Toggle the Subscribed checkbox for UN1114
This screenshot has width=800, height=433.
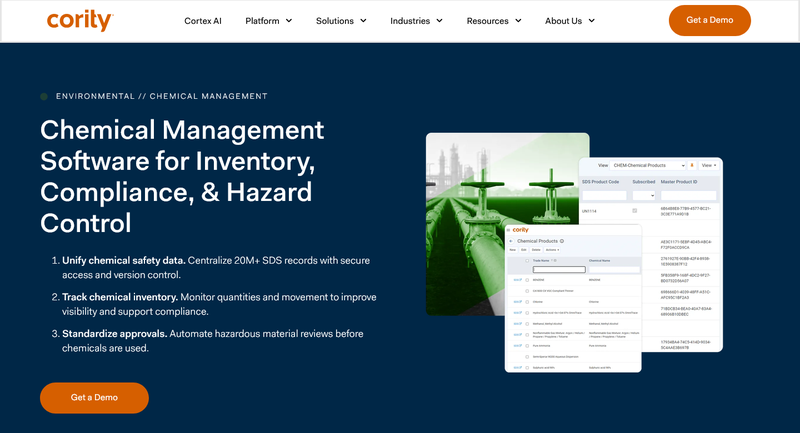[x=635, y=211]
